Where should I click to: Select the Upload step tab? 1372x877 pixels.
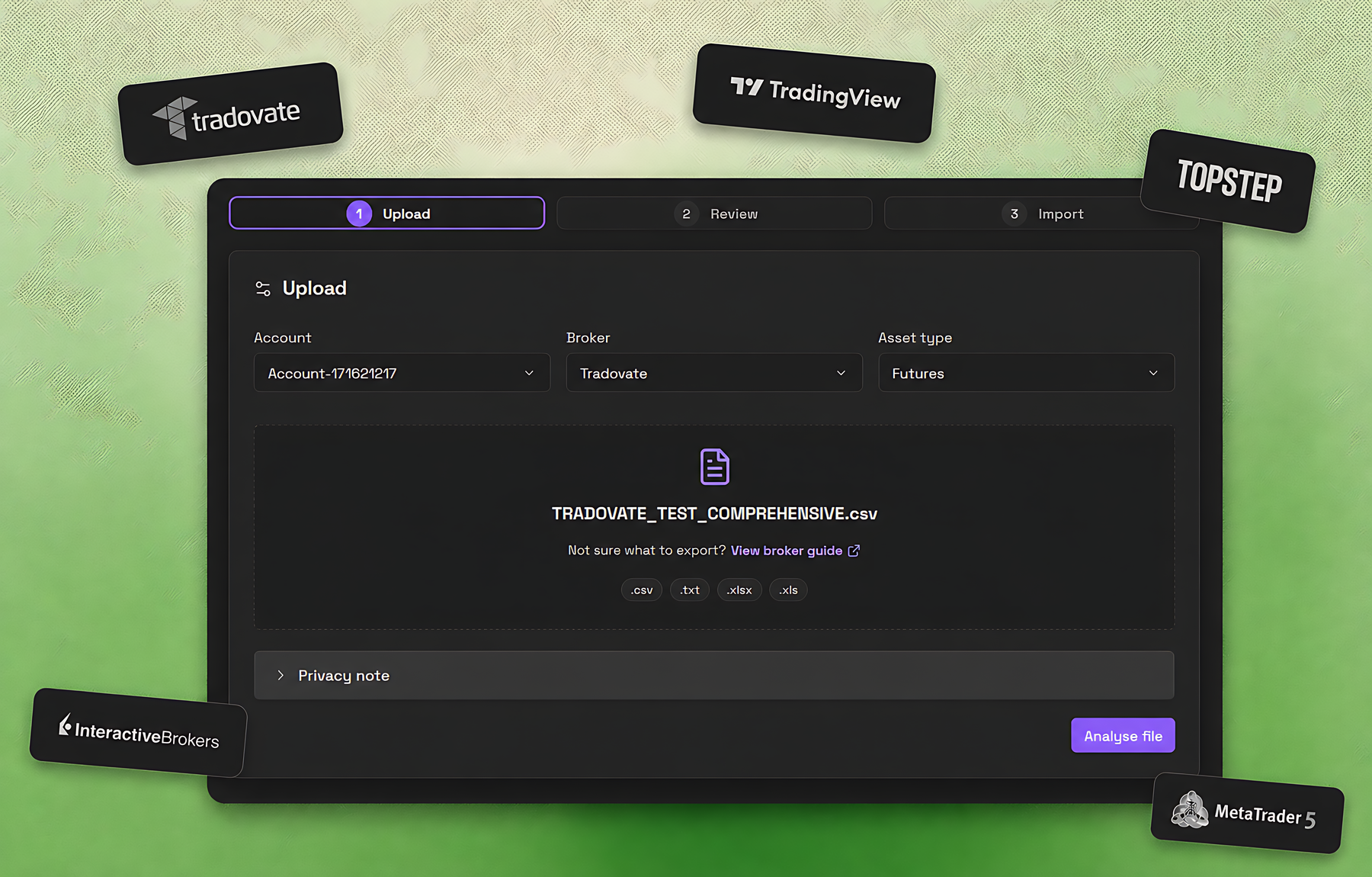(386, 214)
